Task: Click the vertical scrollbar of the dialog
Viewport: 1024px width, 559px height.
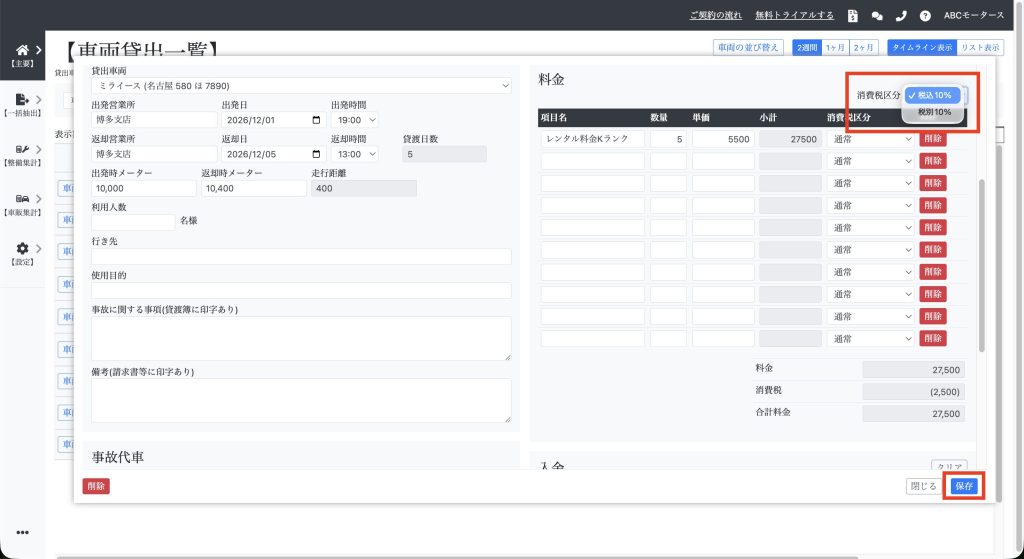Action: (982, 265)
